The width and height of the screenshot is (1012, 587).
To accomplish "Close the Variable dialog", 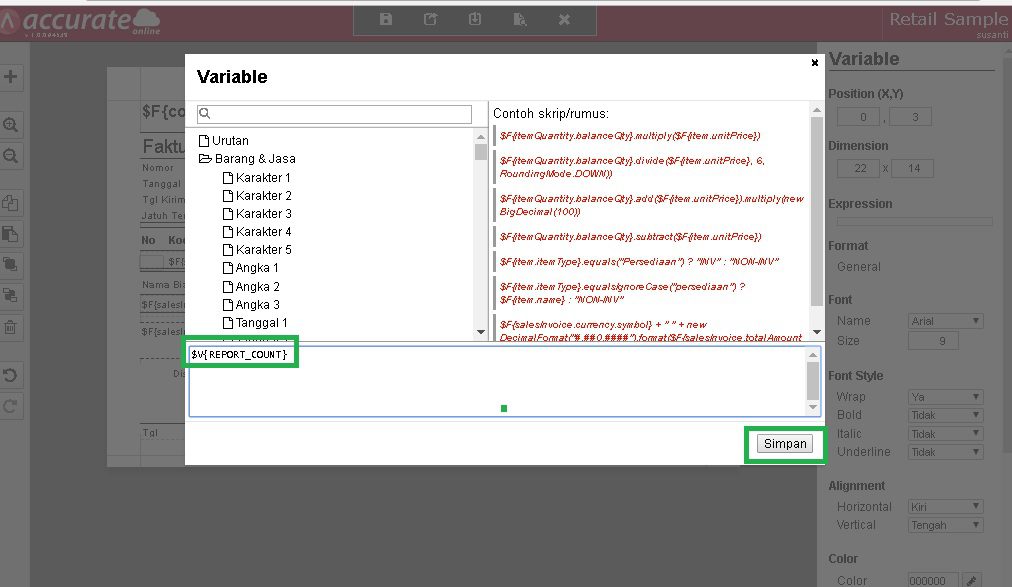I will [x=814, y=63].
